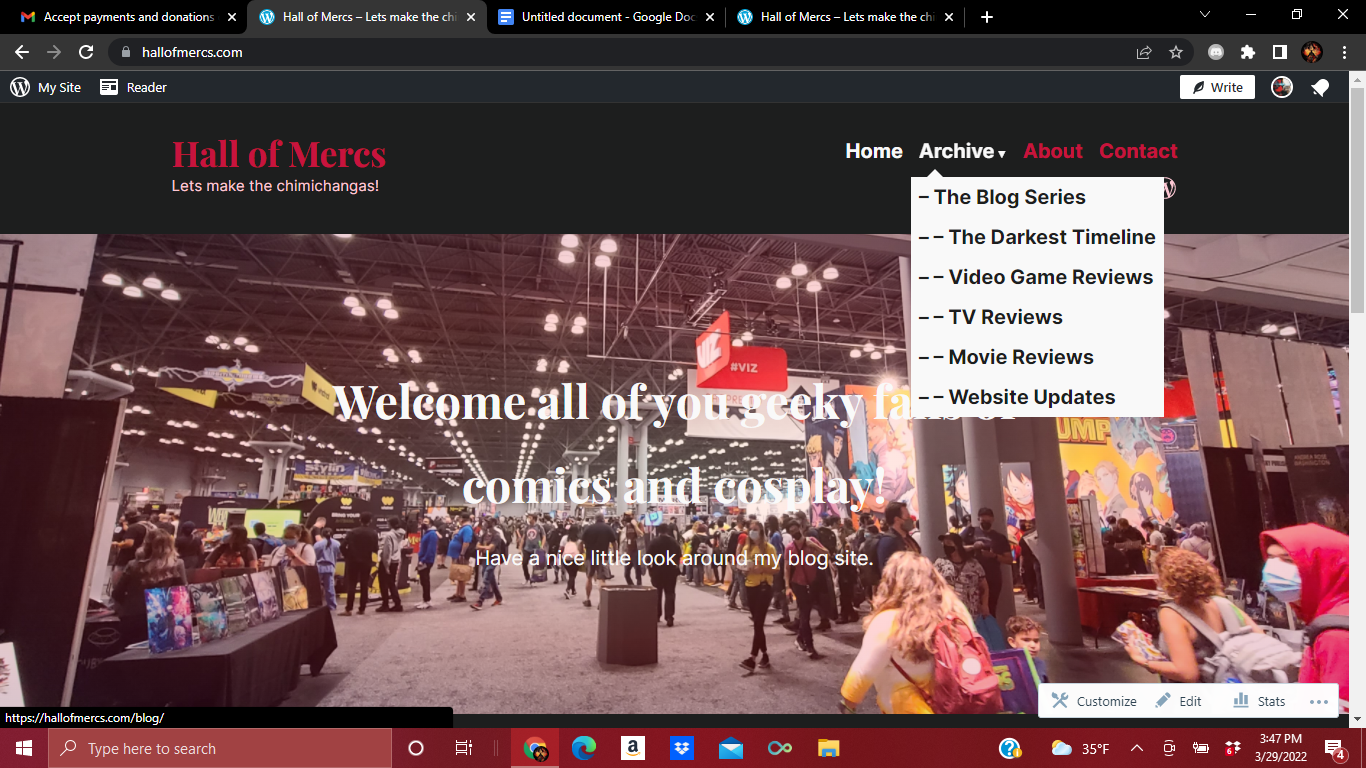Open the WordPress Reader
The width and height of the screenshot is (1366, 768).
(133, 87)
